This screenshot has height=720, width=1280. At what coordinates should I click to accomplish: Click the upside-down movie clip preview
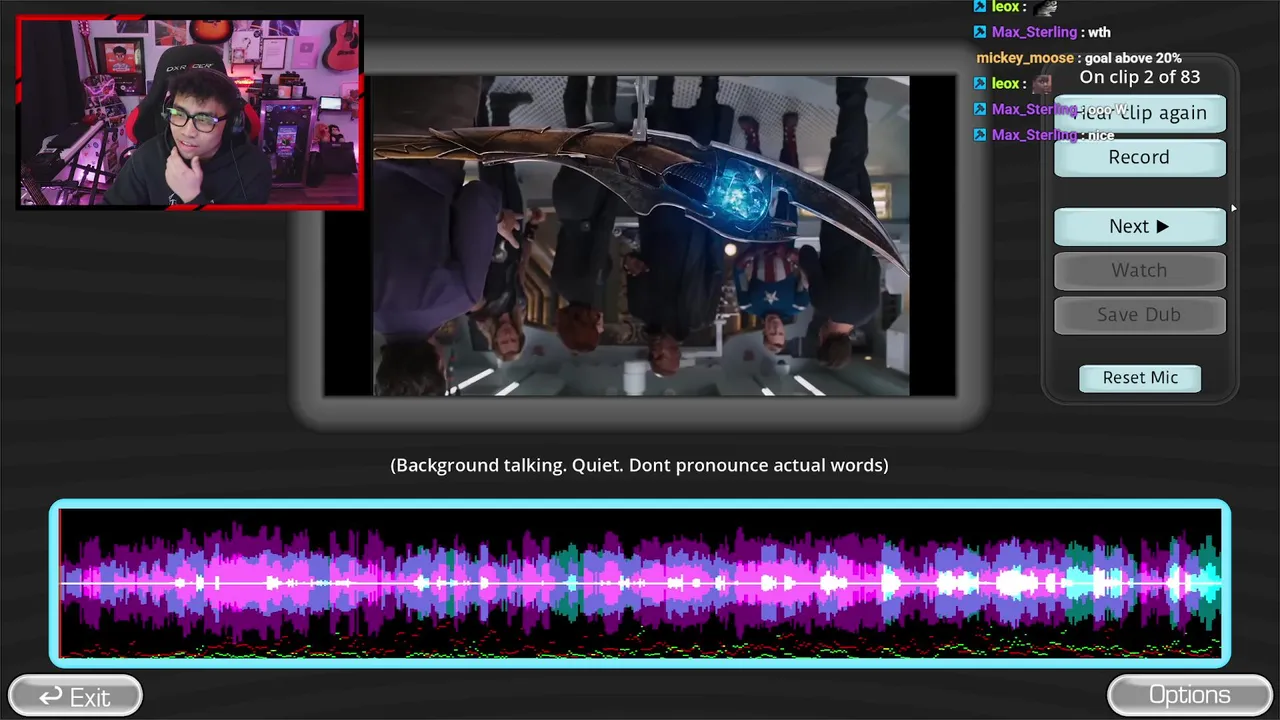click(641, 236)
